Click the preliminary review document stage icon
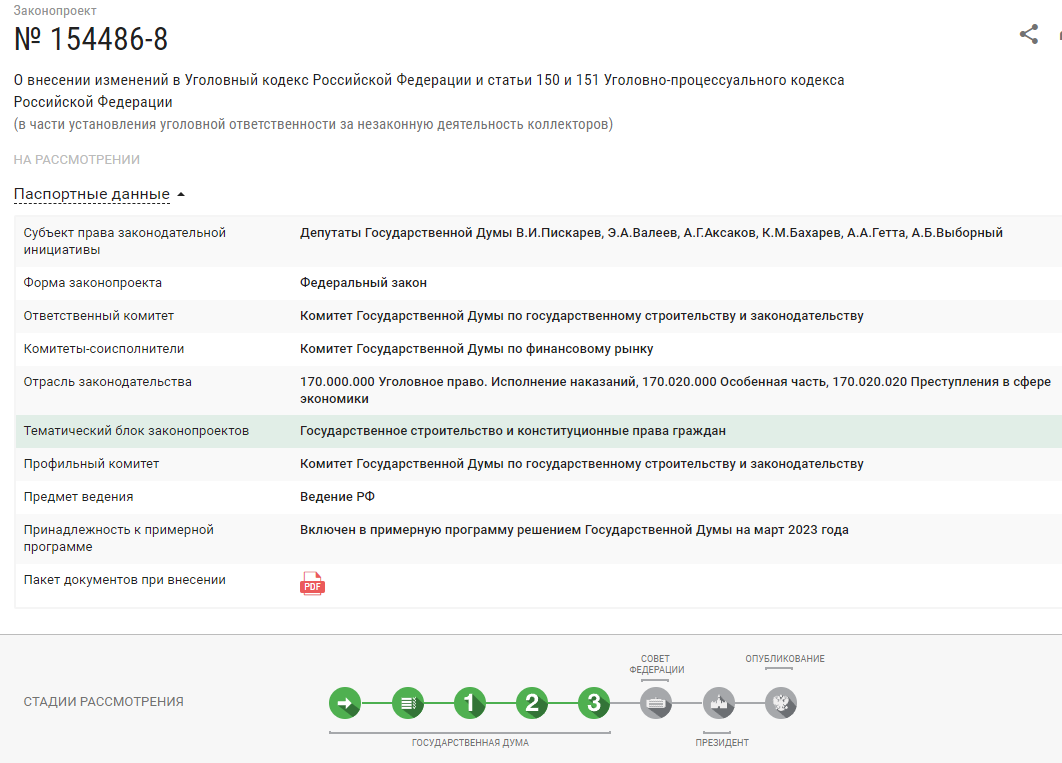Image resolution: width=1062 pixels, height=763 pixels. pos(407,703)
